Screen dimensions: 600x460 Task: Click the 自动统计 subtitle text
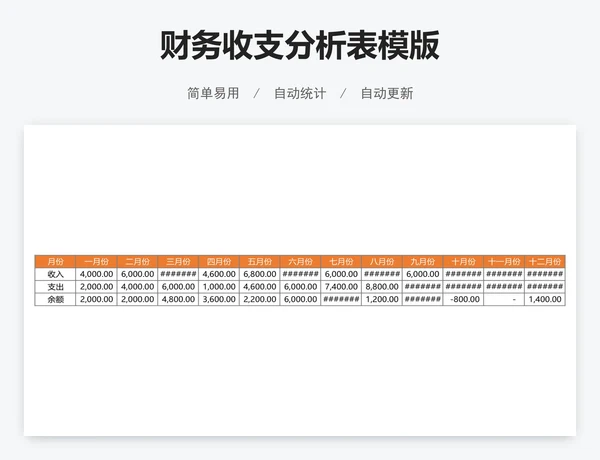click(x=300, y=93)
